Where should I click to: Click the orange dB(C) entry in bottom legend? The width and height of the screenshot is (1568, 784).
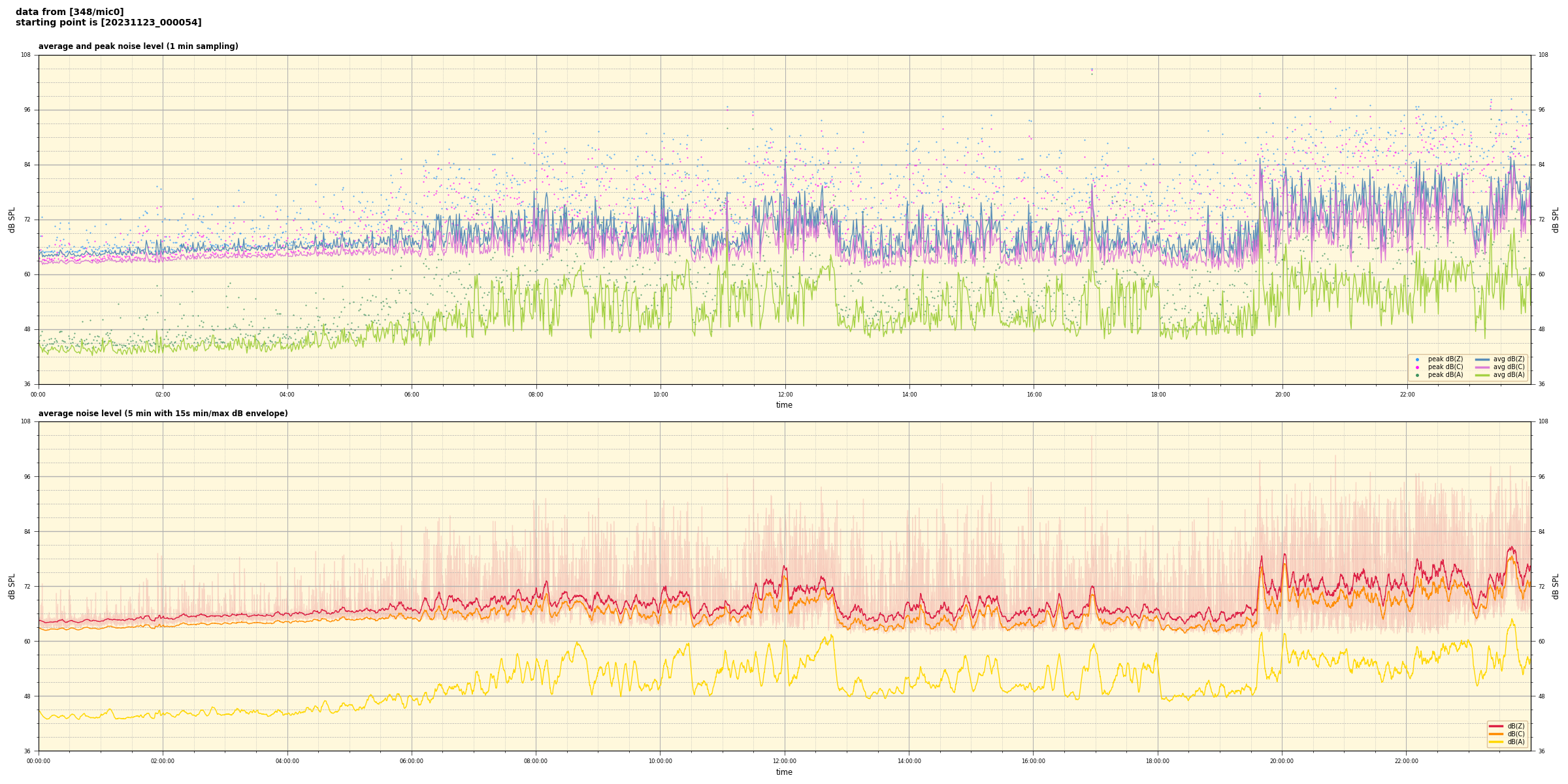pyautogui.click(x=1497, y=734)
